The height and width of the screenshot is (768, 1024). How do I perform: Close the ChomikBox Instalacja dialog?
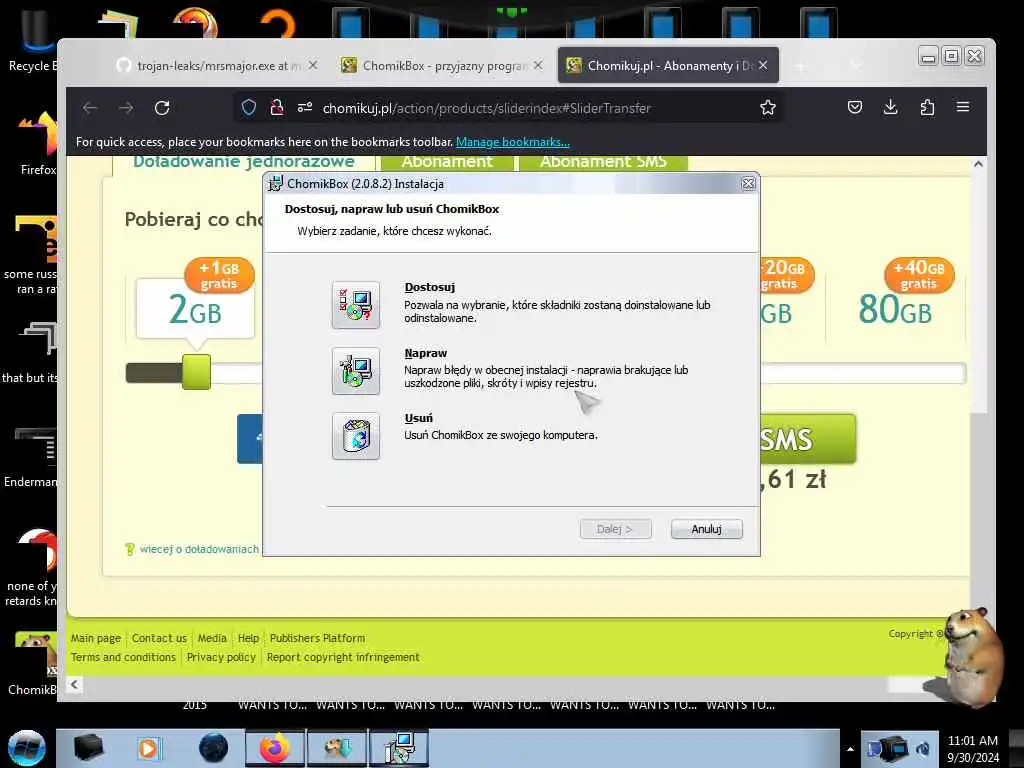(748, 184)
